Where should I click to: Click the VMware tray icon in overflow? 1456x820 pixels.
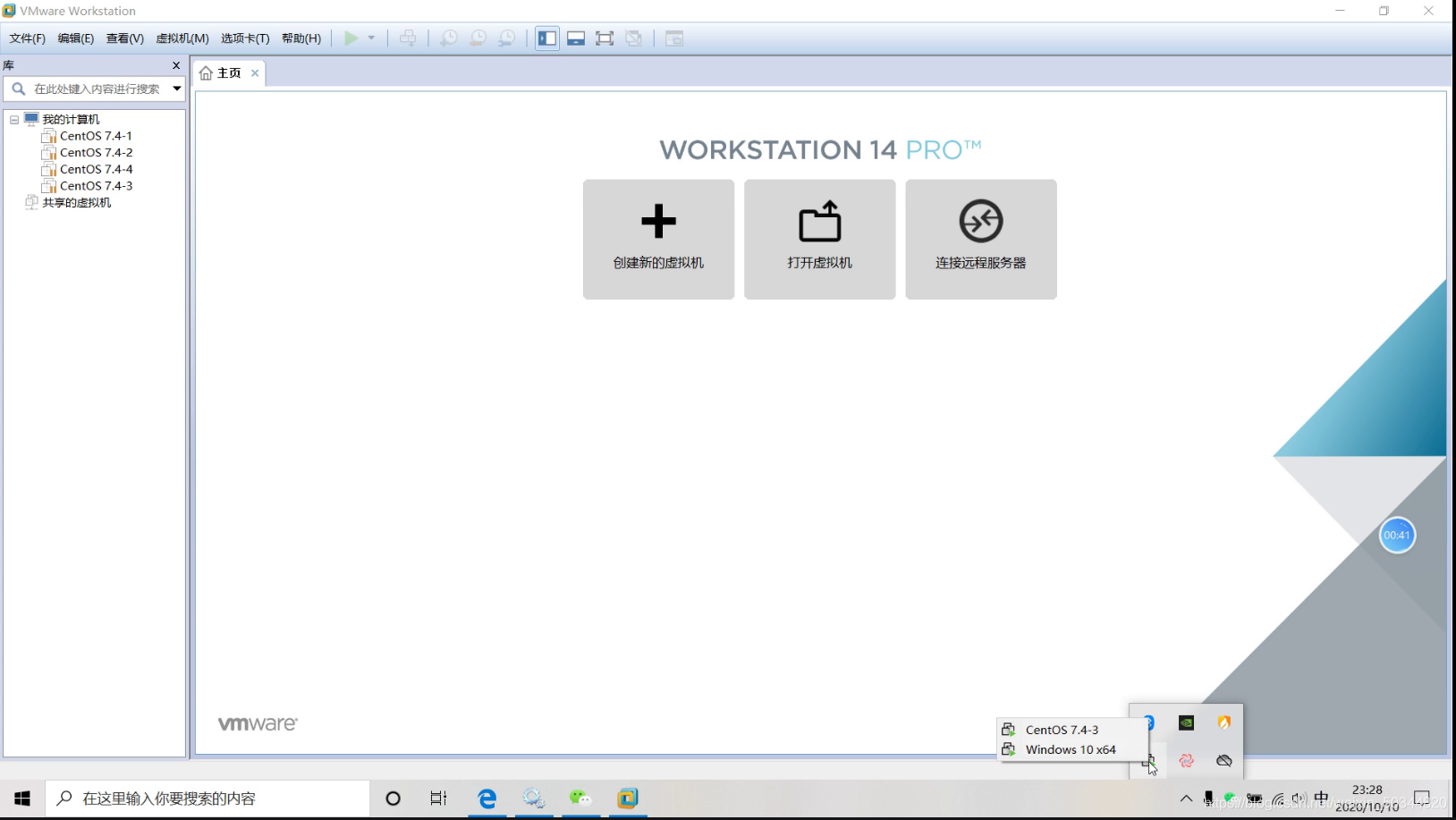tap(1149, 761)
